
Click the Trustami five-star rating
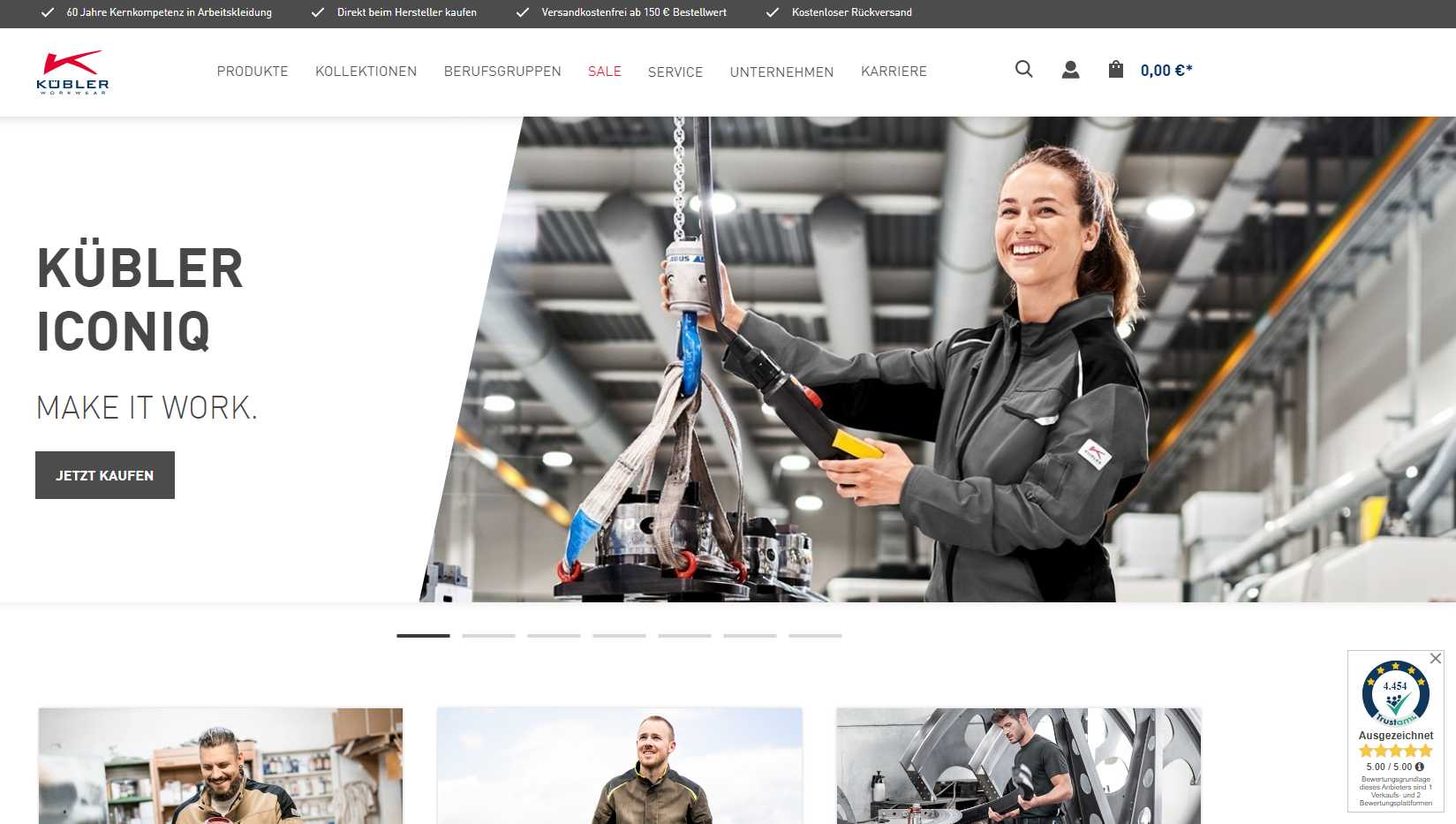tap(1395, 751)
